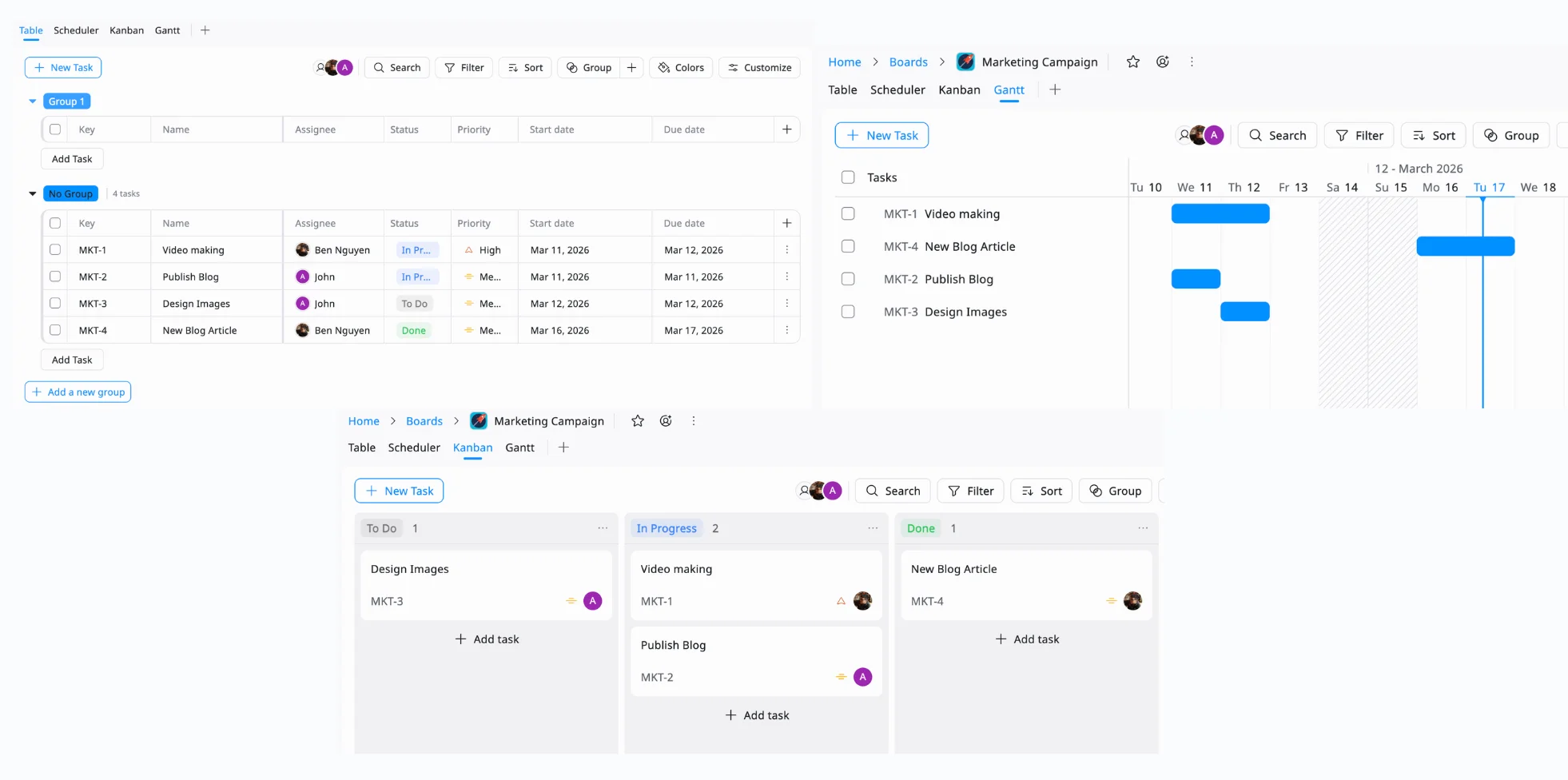
Task: Open To Do column options menu
Action: pyautogui.click(x=603, y=528)
